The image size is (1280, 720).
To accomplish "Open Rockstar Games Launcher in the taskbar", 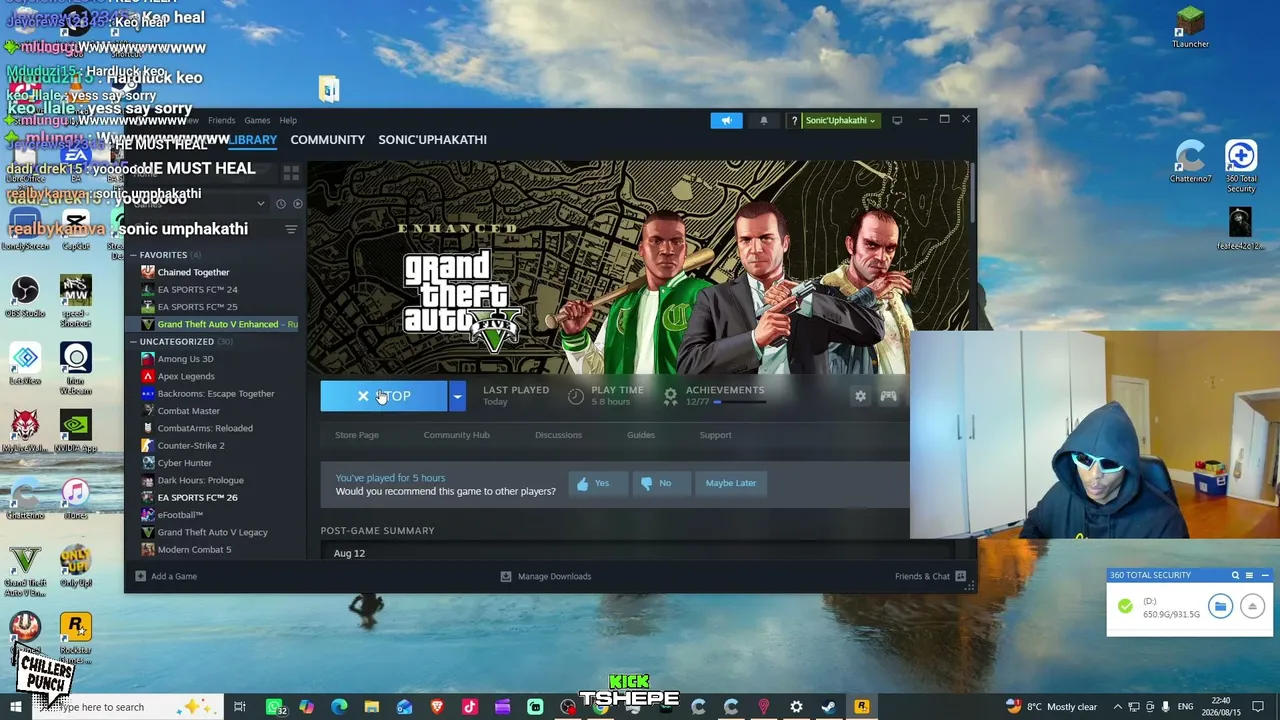I will coord(861,707).
